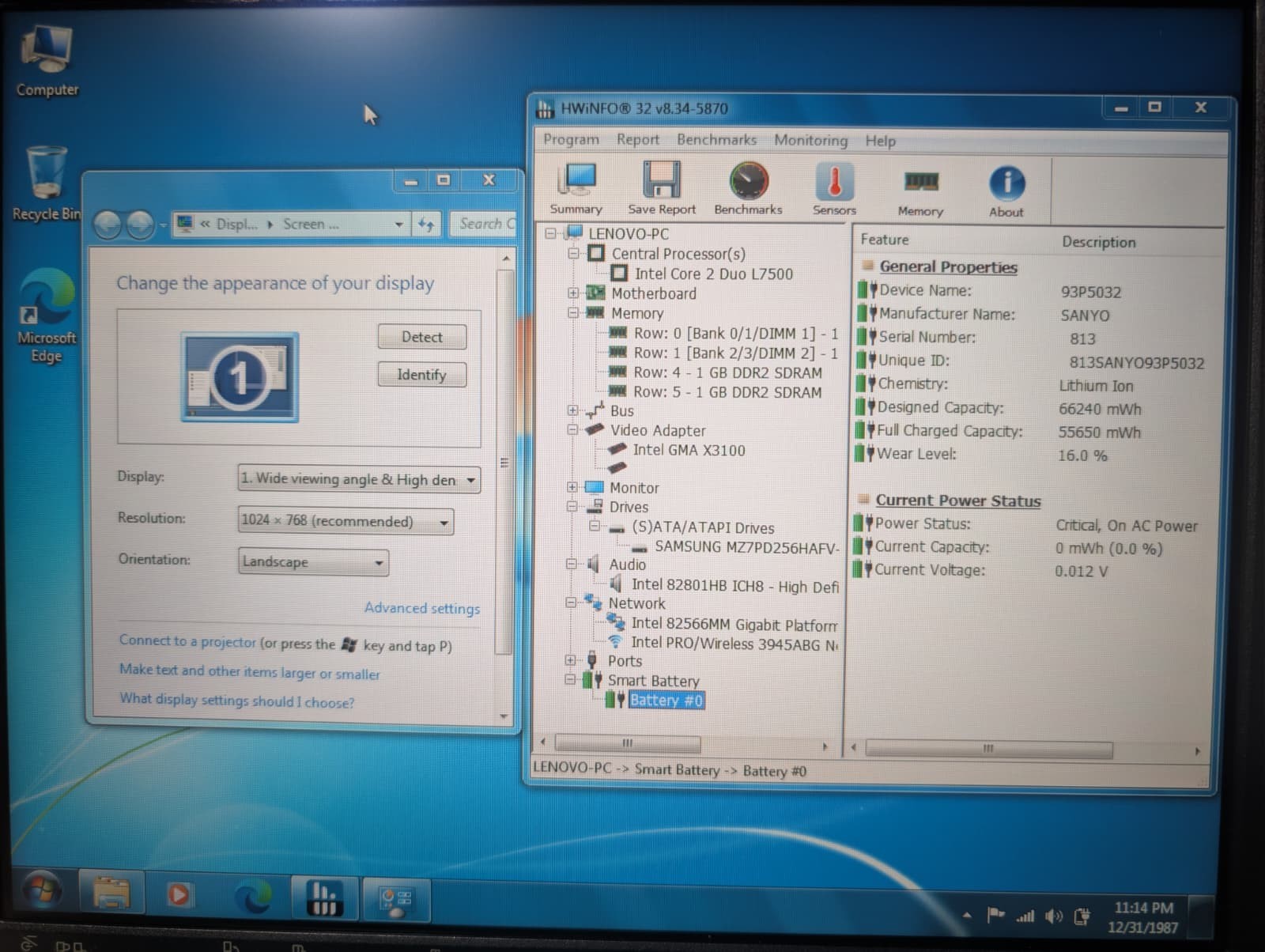This screenshot has width=1265, height=952.
Task: Click the volume speaker tray icon
Action: coord(1053,916)
